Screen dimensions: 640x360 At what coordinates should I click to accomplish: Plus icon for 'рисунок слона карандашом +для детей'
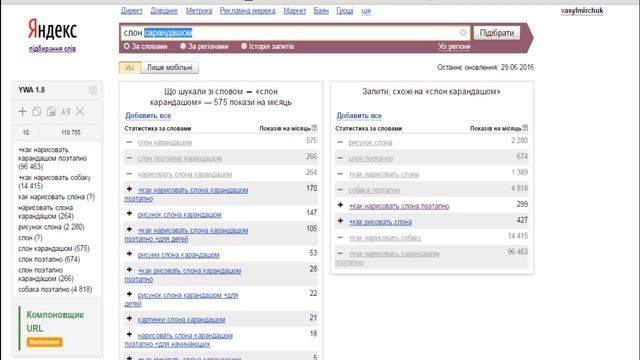click(129, 294)
